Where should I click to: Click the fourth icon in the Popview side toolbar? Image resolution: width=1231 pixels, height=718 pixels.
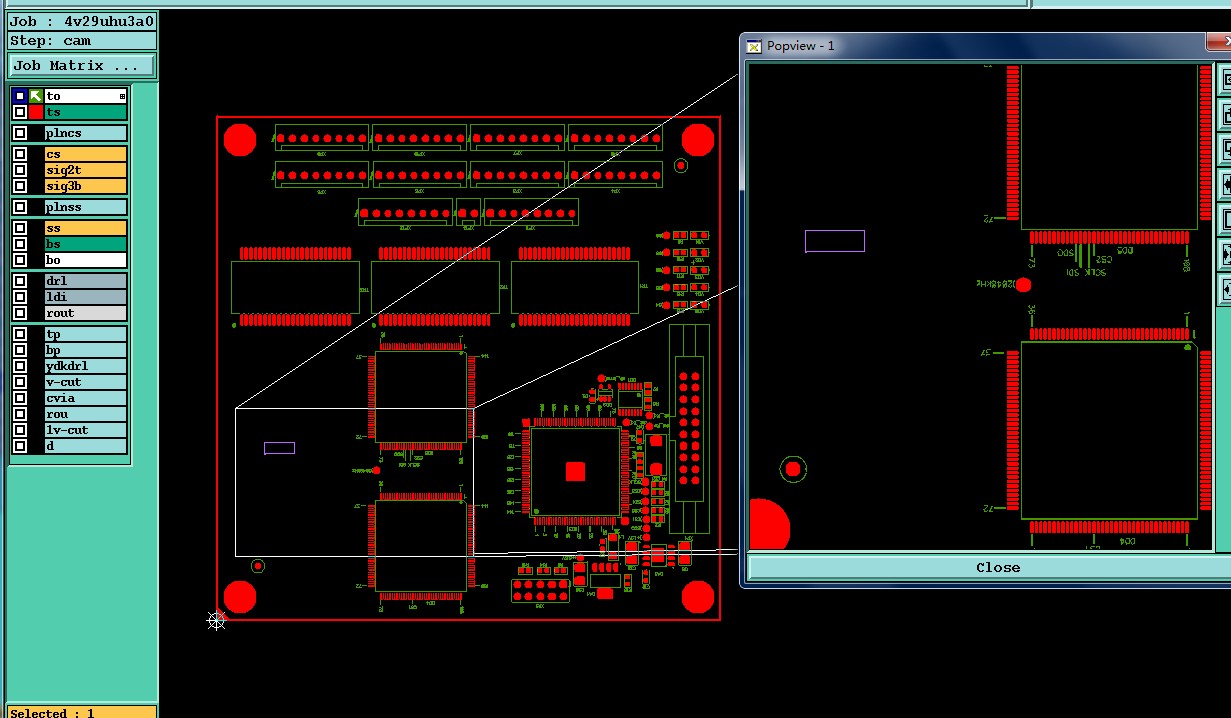[x=1224, y=184]
